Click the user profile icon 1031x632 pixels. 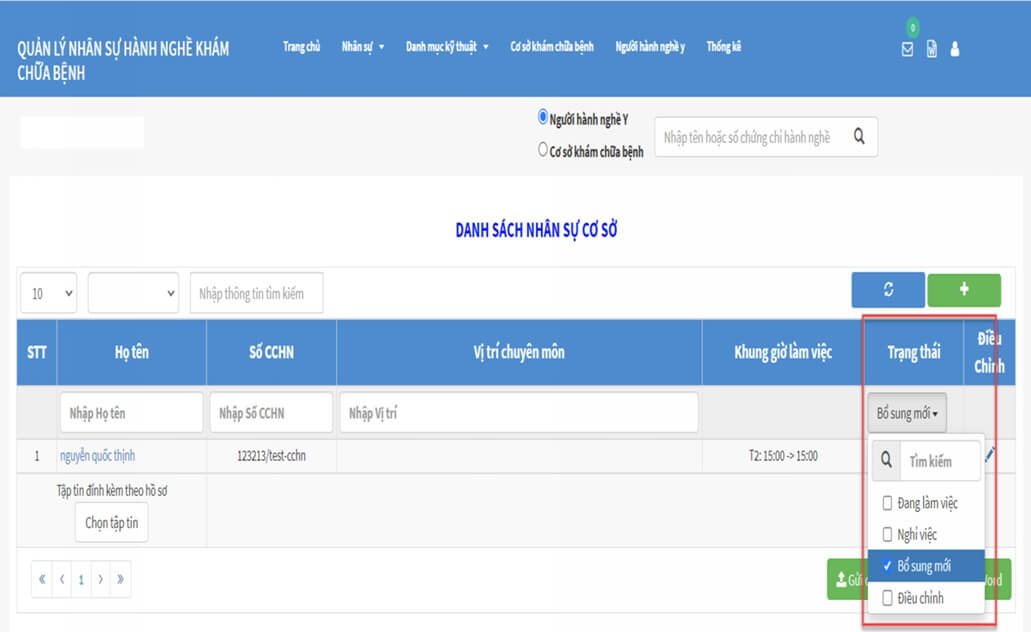(954, 49)
